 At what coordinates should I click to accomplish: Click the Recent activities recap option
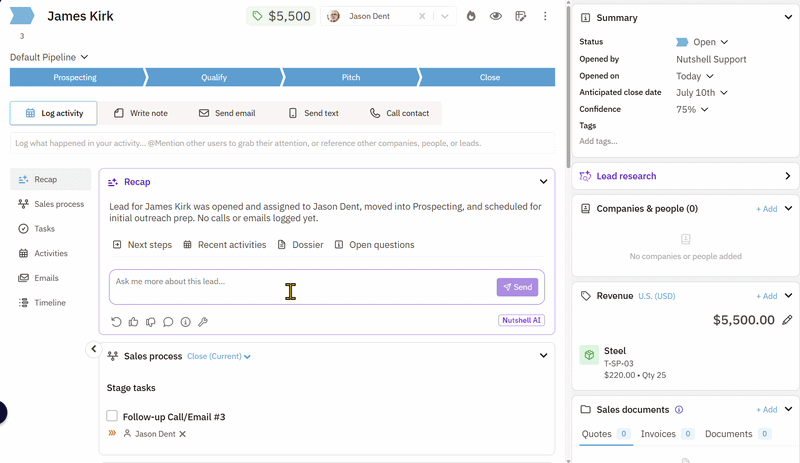click(225, 245)
